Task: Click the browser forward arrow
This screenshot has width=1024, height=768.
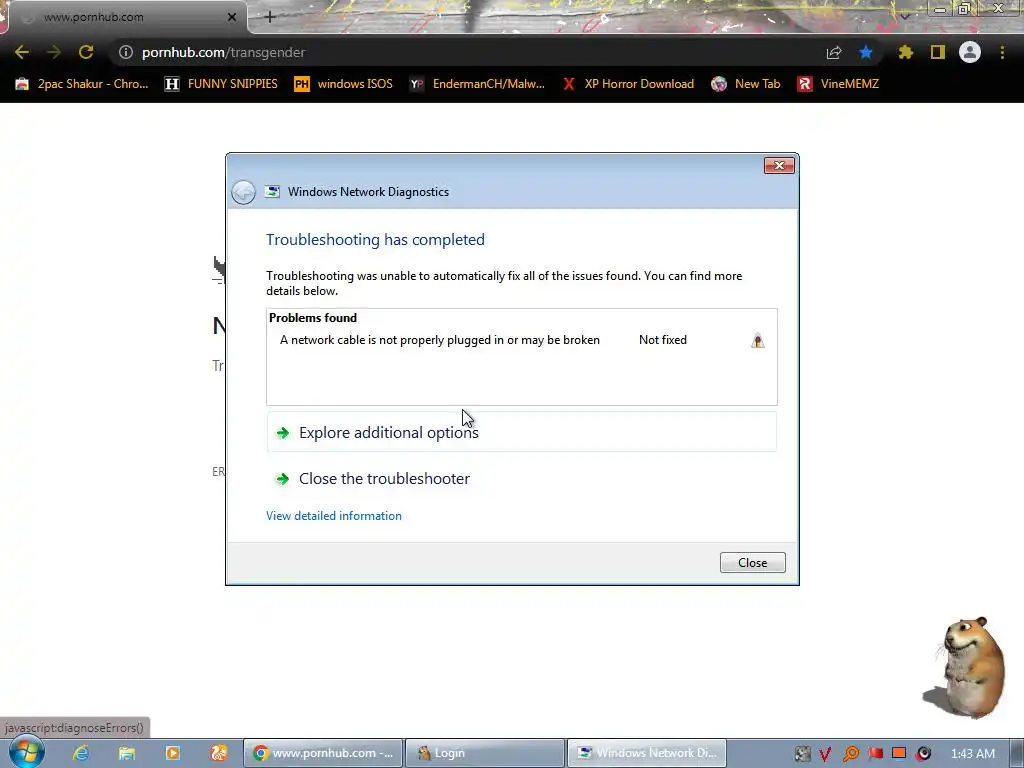Action: pyautogui.click(x=54, y=52)
